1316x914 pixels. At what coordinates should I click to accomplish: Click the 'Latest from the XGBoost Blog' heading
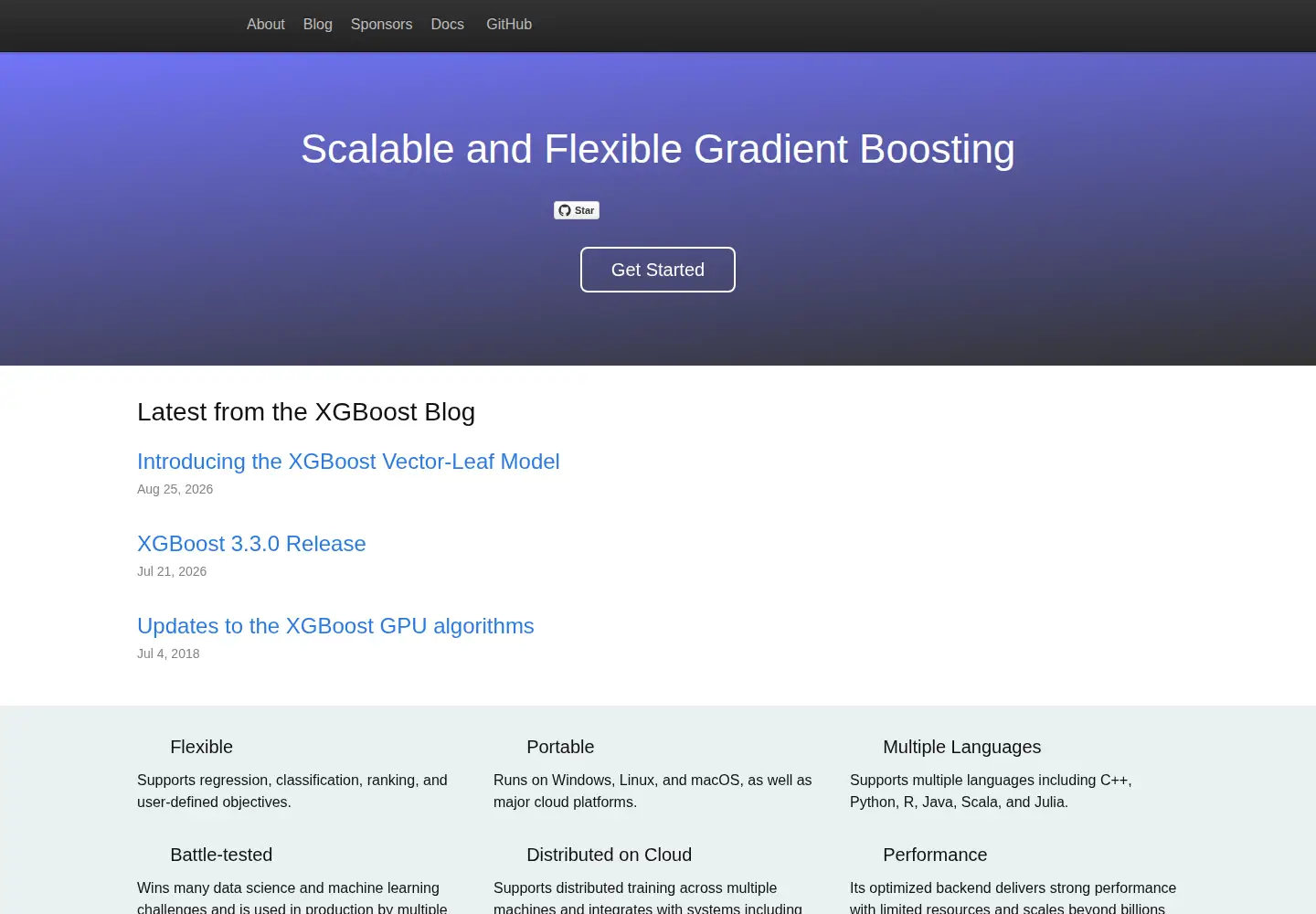[306, 412]
